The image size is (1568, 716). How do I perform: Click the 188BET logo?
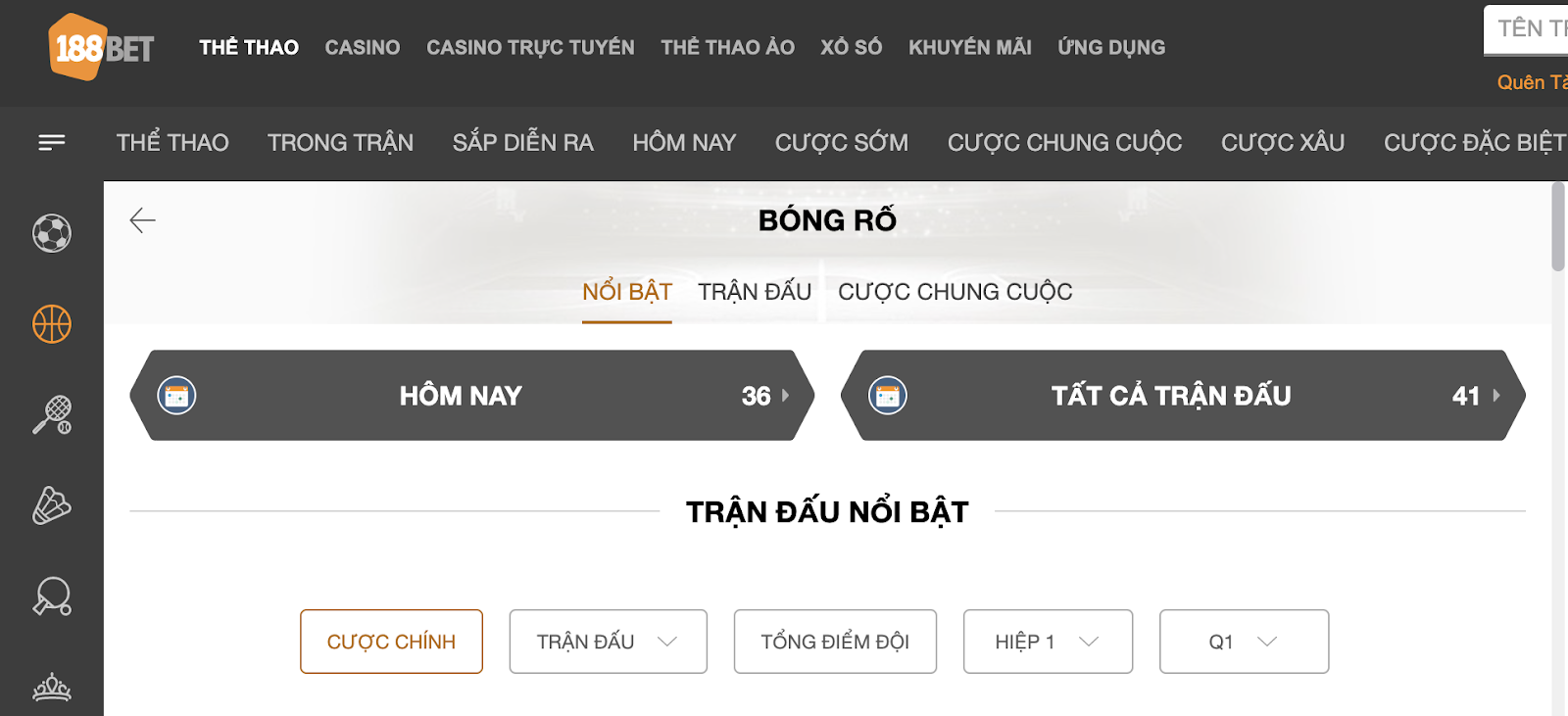coord(101,47)
